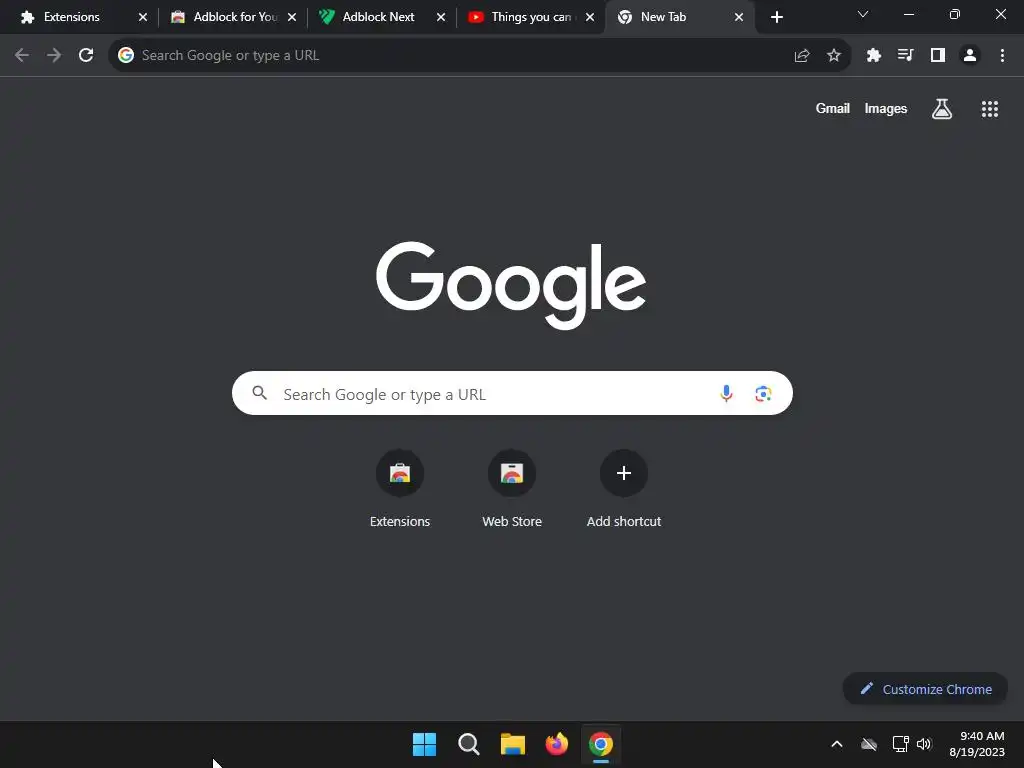Add a new shortcut tile
This screenshot has width=1024, height=768.
(x=624, y=490)
